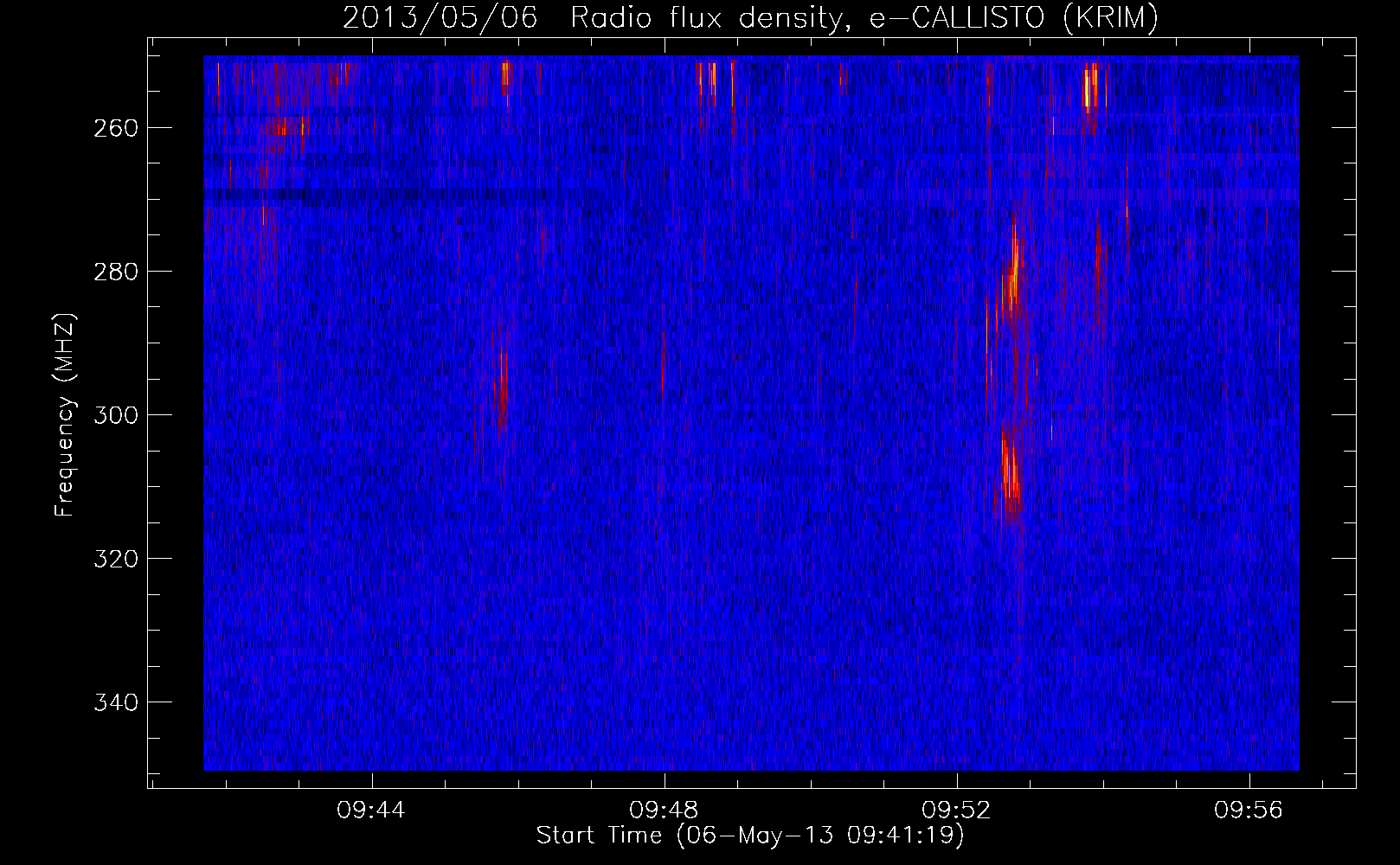Click the 09:52 time tick label

pyautogui.click(x=957, y=811)
